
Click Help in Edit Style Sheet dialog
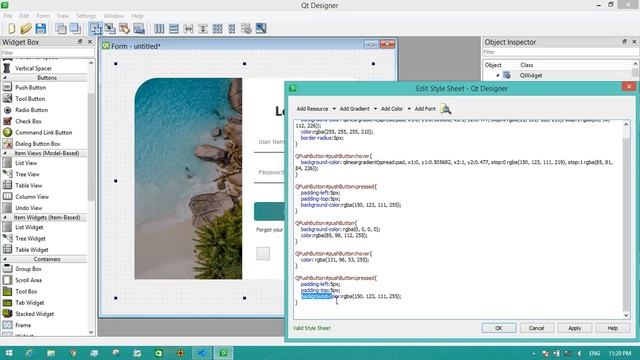[x=613, y=328]
